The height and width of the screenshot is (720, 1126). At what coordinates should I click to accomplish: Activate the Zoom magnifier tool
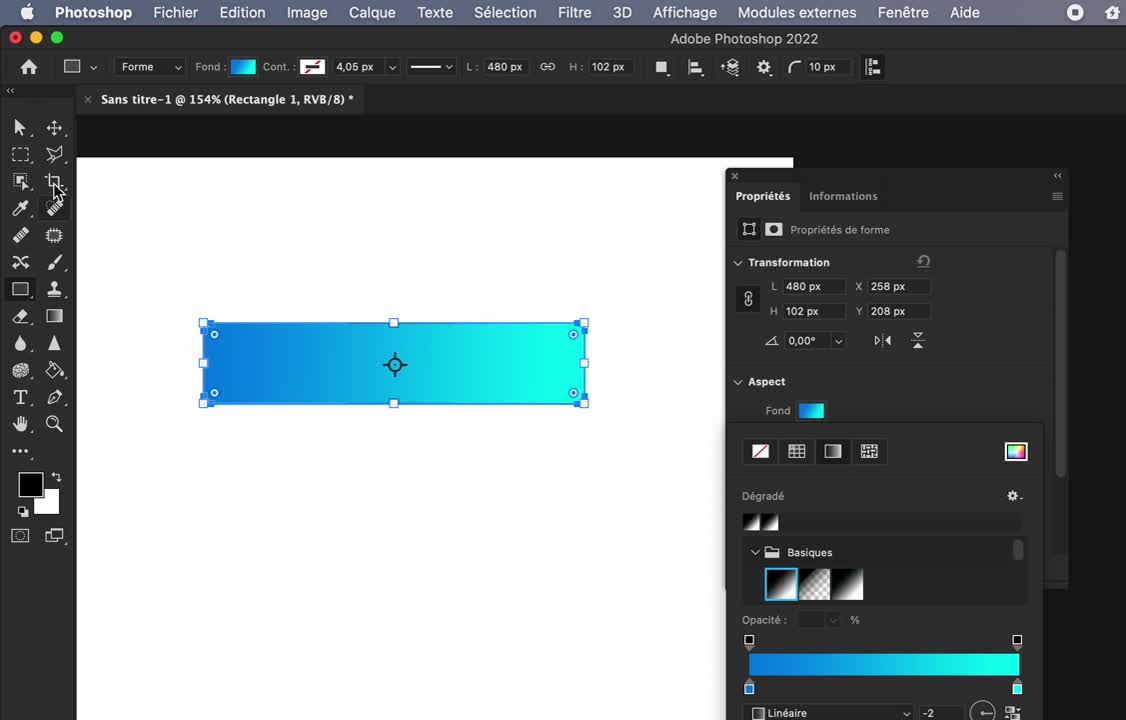55,424
